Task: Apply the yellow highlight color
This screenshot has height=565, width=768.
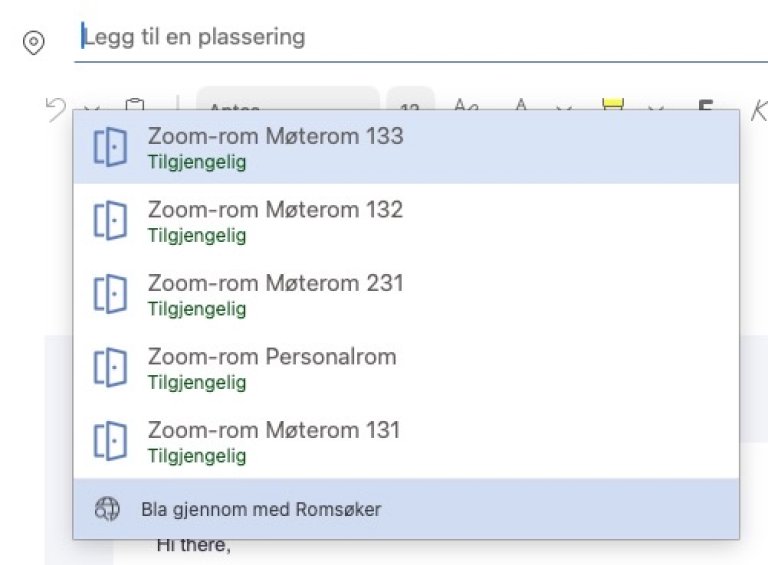Action: point(612,105)
